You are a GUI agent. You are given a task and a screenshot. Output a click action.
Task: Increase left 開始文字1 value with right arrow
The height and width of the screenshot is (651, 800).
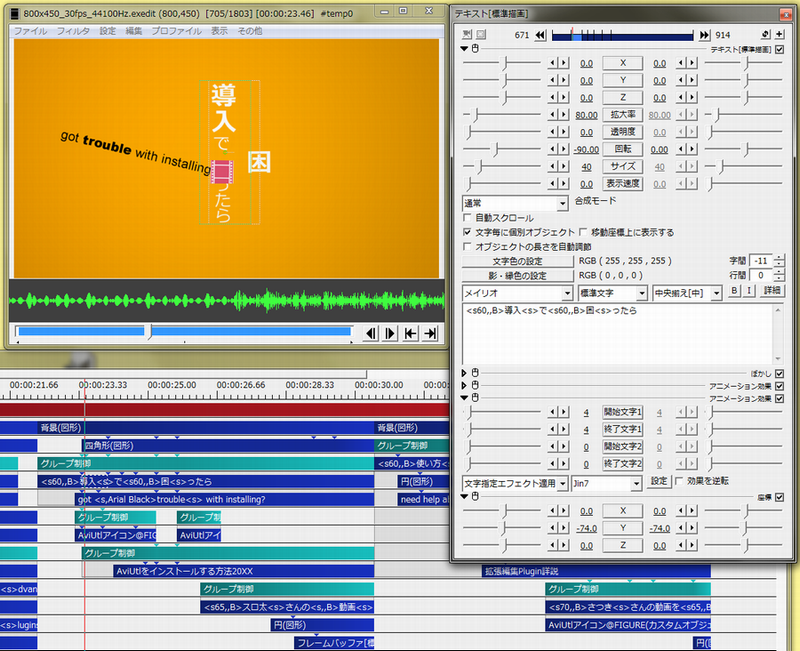coord(564,412)
